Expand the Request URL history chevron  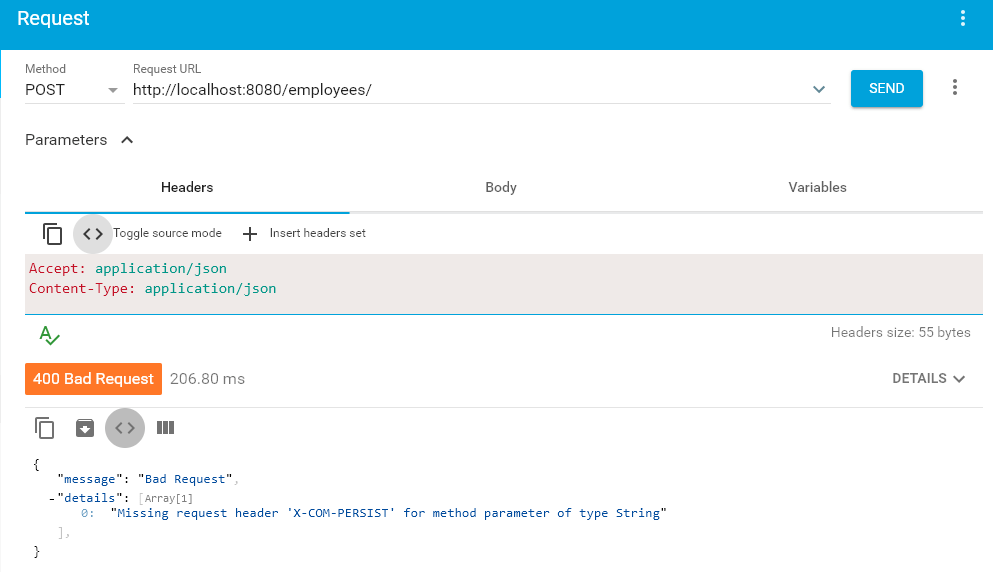pos(818,89)
